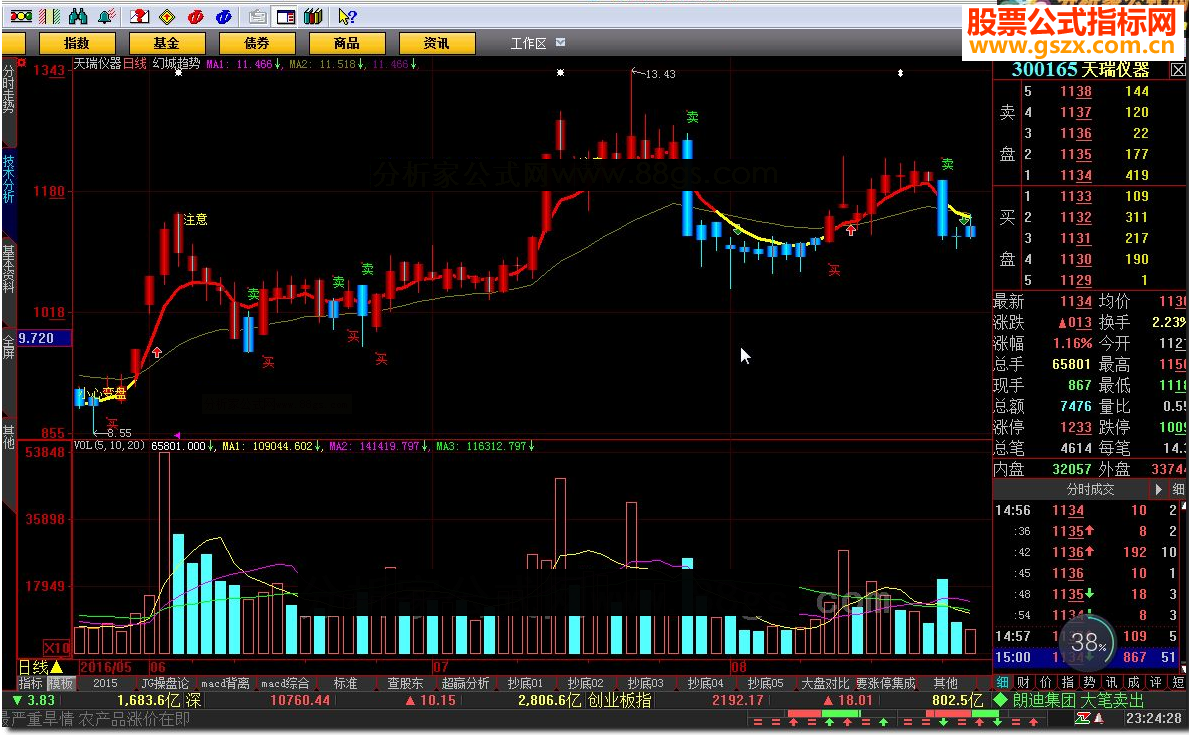Click the question-mark chart icon
Image resolution: width=1189 pixels, height=735 pixels.
(139, 16)
